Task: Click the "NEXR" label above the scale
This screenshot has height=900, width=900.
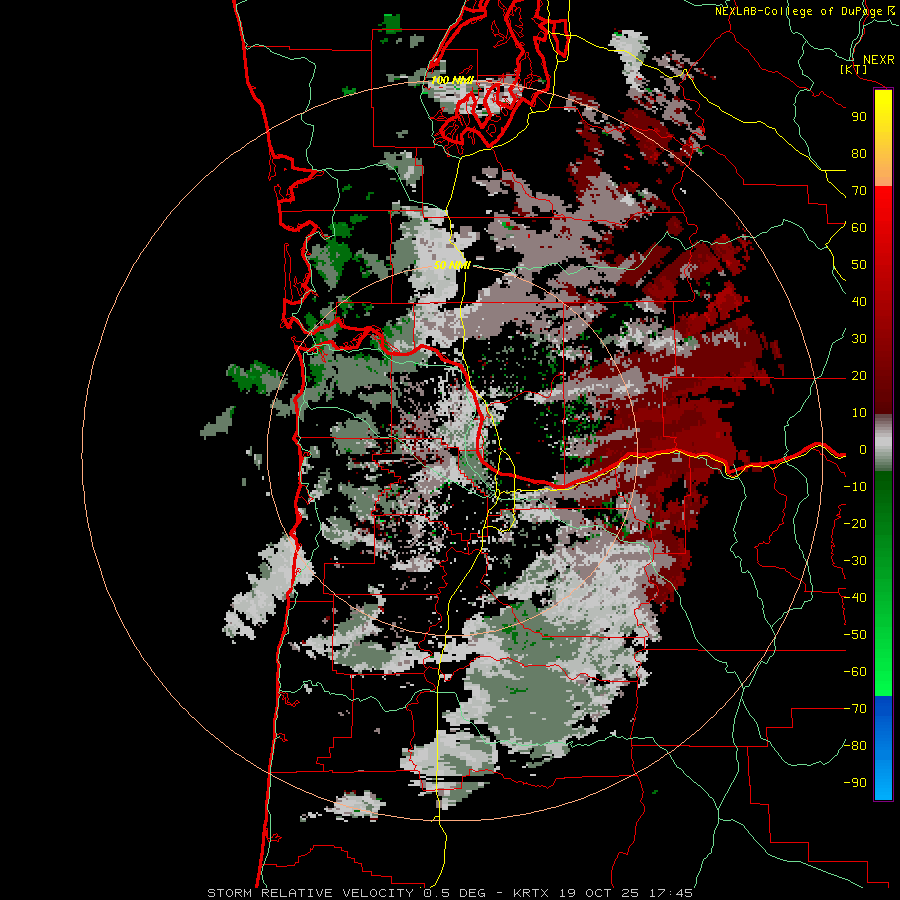Action: (879, 60)
